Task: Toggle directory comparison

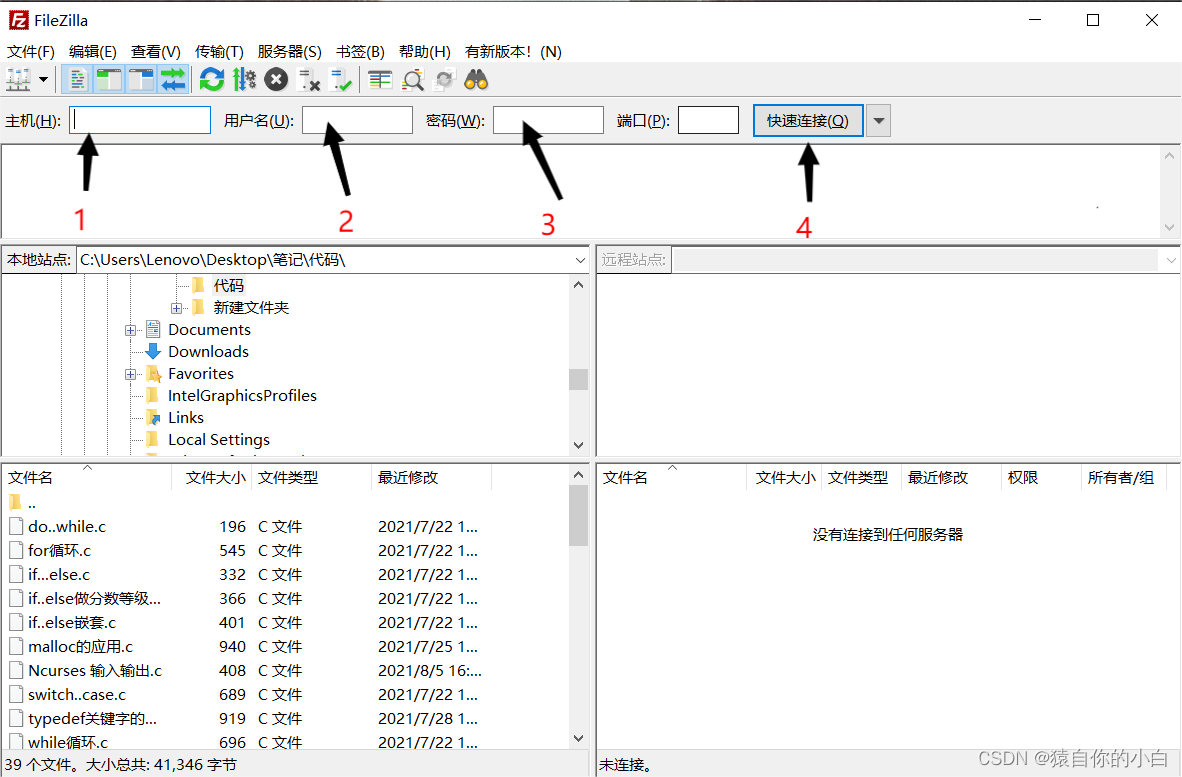Action: [x=412, y=79]
